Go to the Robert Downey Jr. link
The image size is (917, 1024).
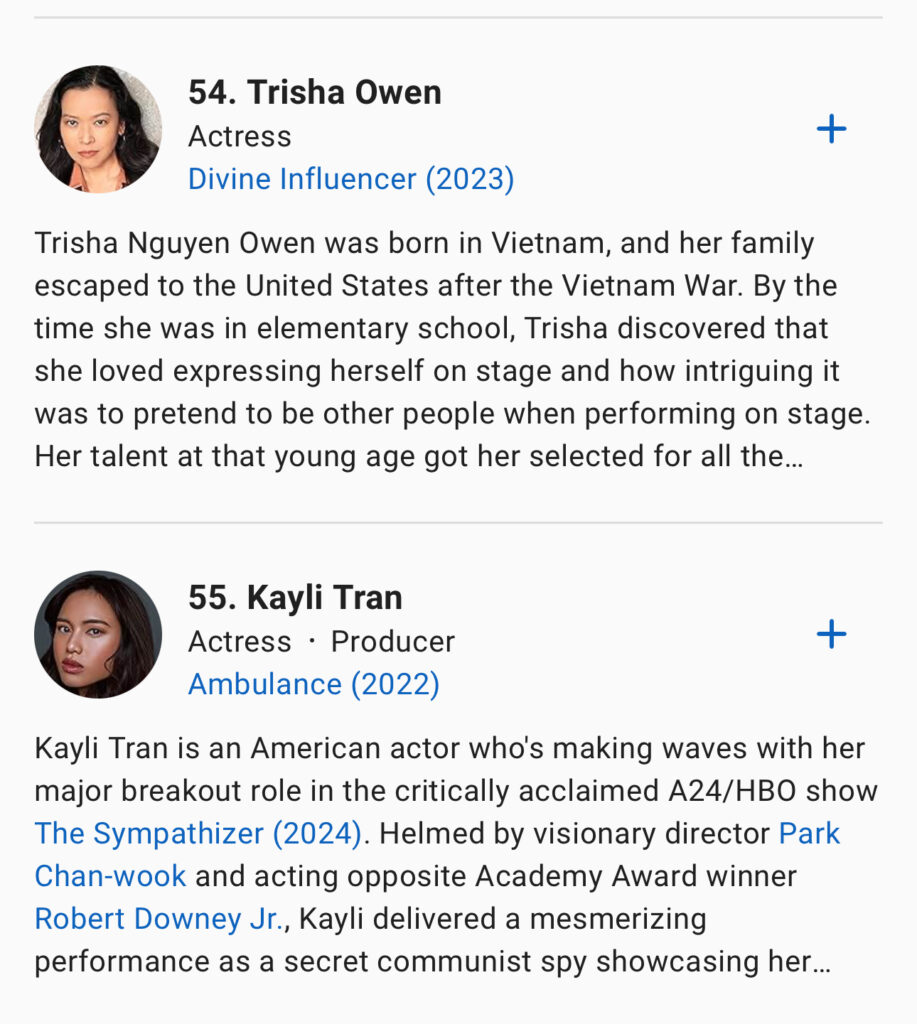click(x=159, y=918)
